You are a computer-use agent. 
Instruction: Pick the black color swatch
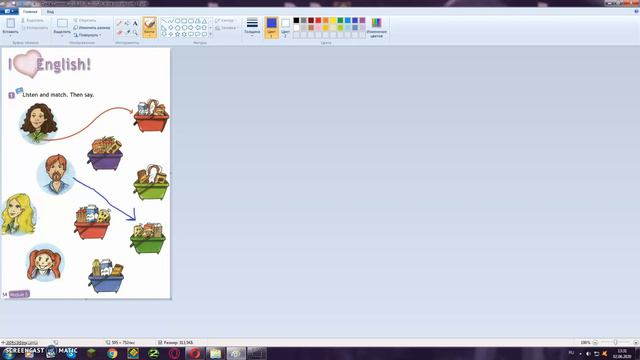296,20
